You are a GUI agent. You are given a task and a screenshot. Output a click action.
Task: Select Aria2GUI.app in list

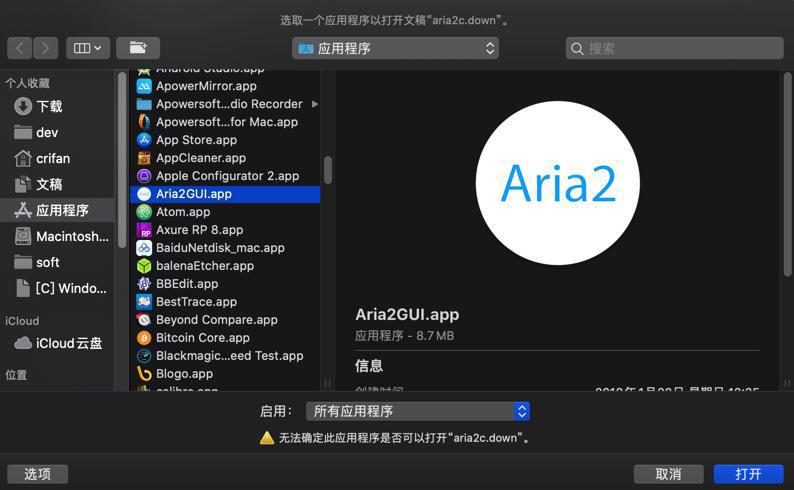point(225,194)
